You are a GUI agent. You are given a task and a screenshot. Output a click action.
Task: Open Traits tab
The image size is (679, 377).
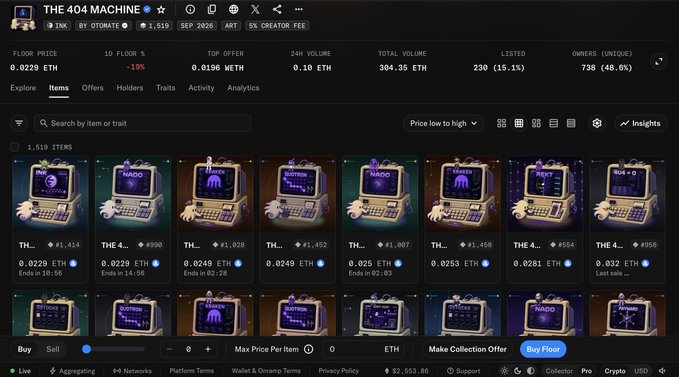[165, 88]
